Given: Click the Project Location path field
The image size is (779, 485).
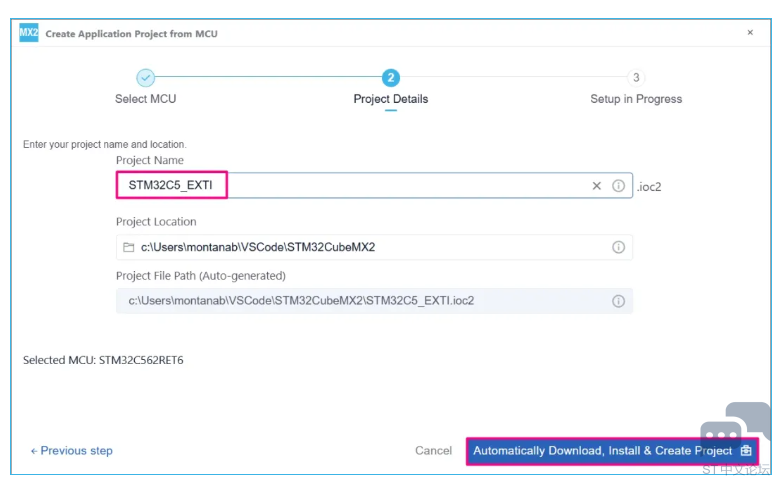Looking at the screenshot, I should click(374, 247).
